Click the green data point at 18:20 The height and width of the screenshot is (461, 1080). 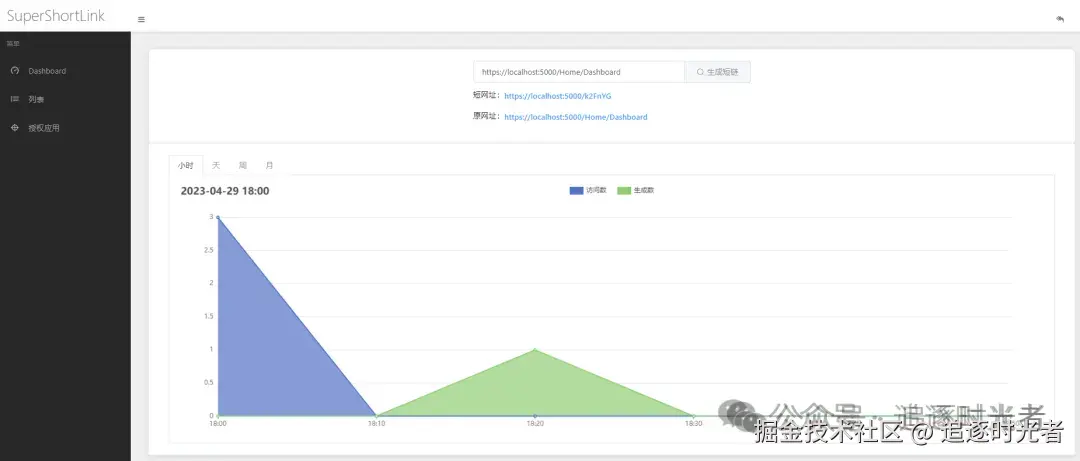pos(535,349)
